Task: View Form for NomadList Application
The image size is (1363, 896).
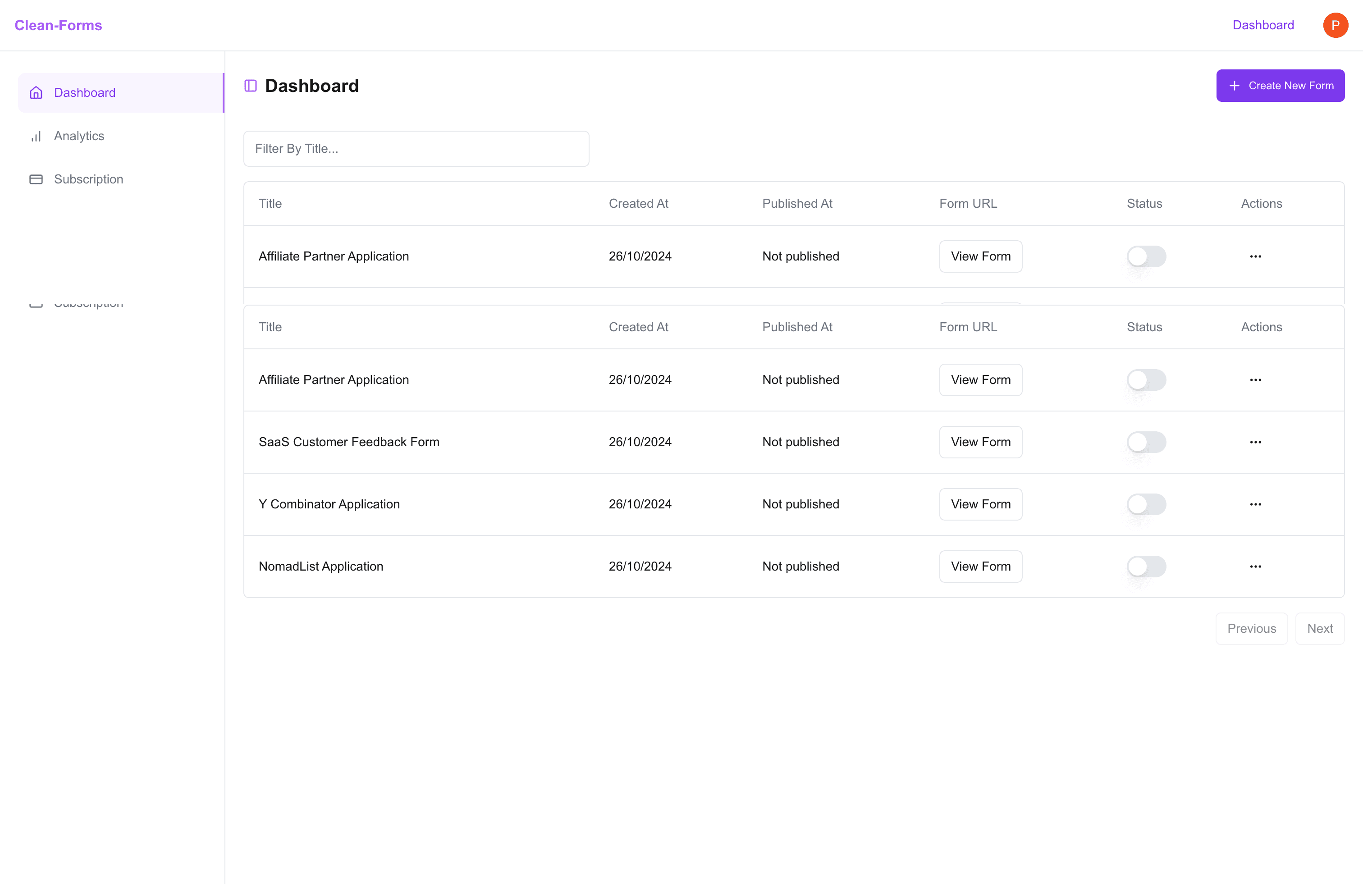Action: click(980, 566)
